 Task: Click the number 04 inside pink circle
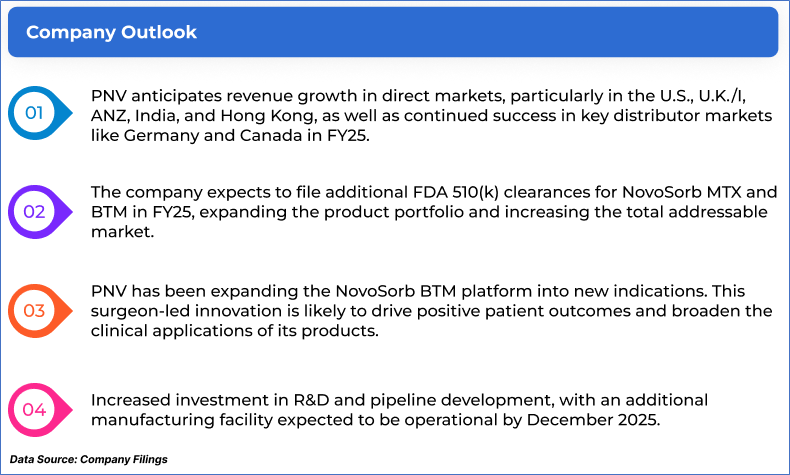pos(34,410)
